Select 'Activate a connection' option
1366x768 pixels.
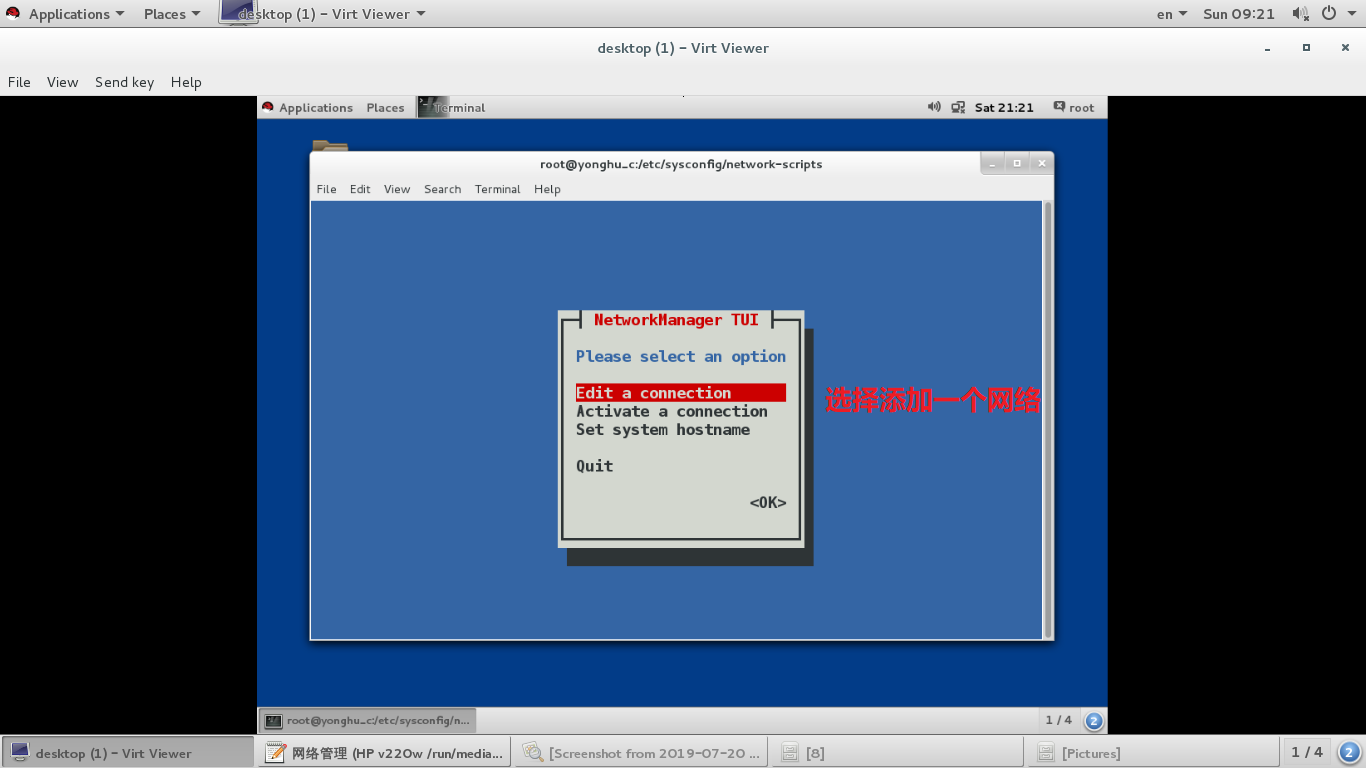click(672, 411)
